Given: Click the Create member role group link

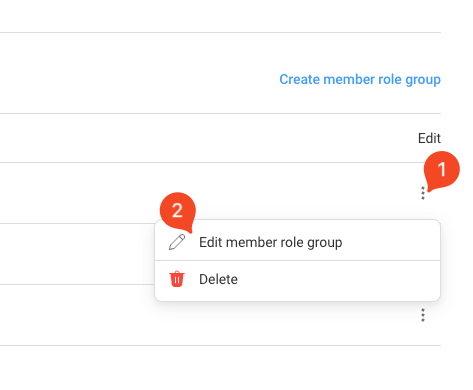Looking at the screenshot, I should coord(360,79).
